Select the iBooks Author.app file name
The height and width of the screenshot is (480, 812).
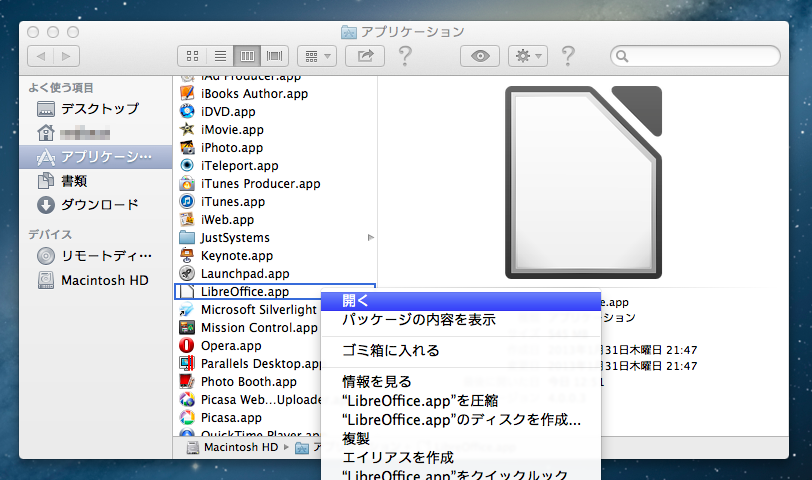coord(254,94)
